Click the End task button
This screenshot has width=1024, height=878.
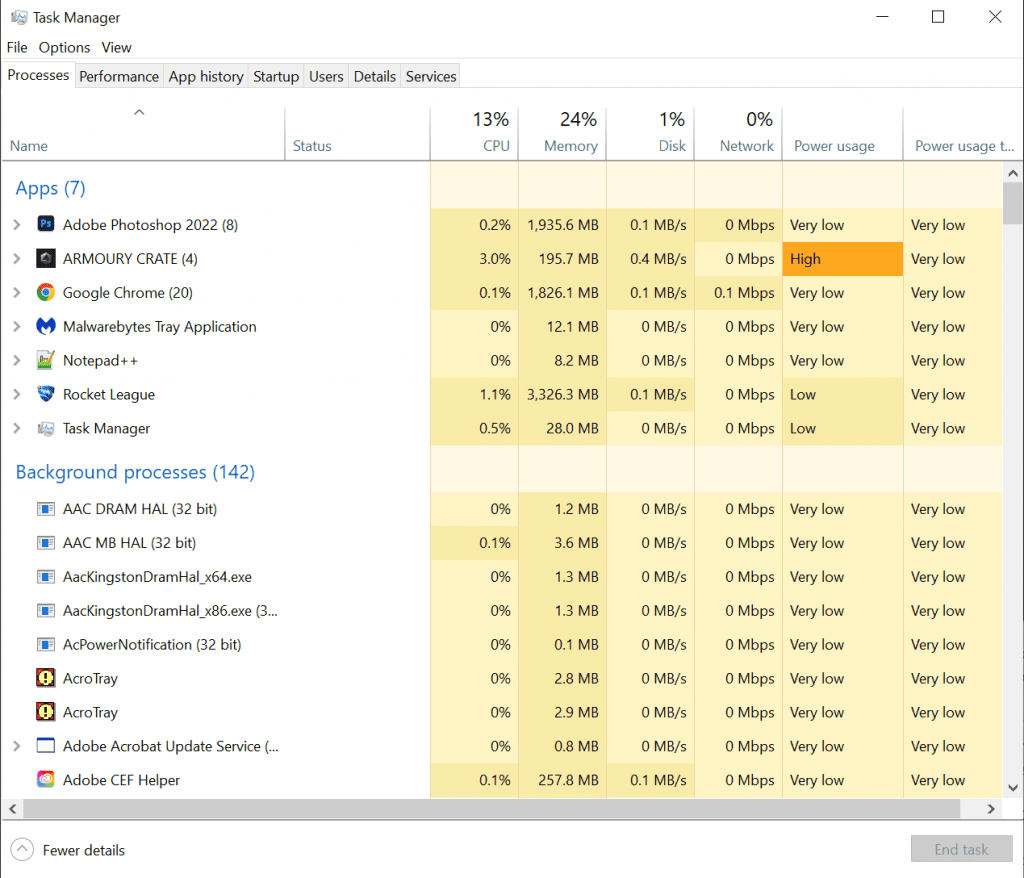click(x=961, y=849)
